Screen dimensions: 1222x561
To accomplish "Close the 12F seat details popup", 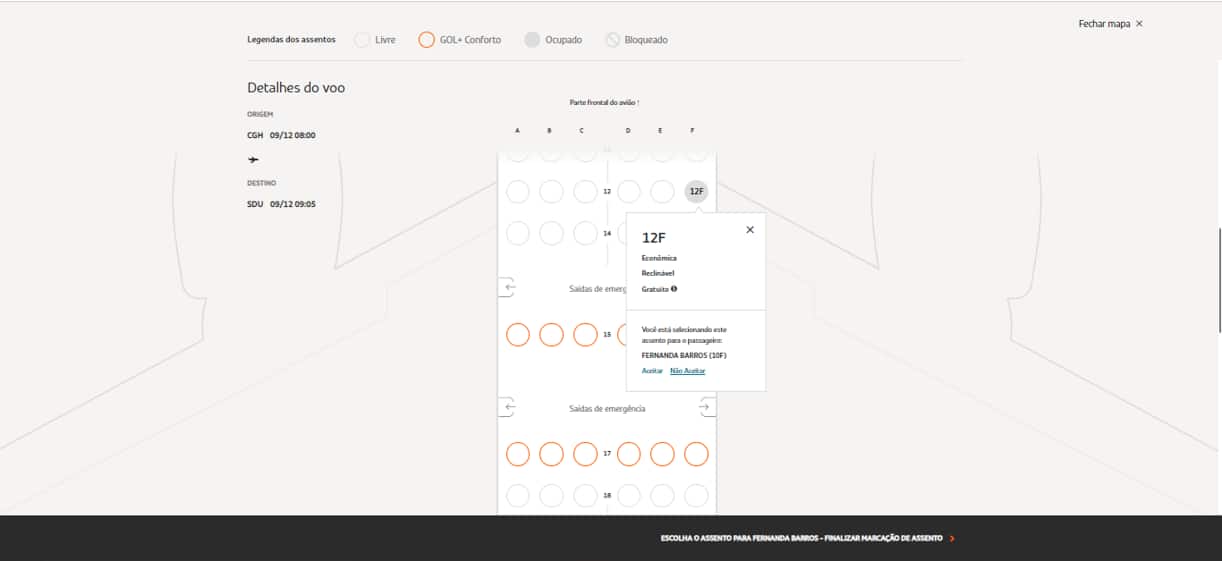I will coord(750,230).
